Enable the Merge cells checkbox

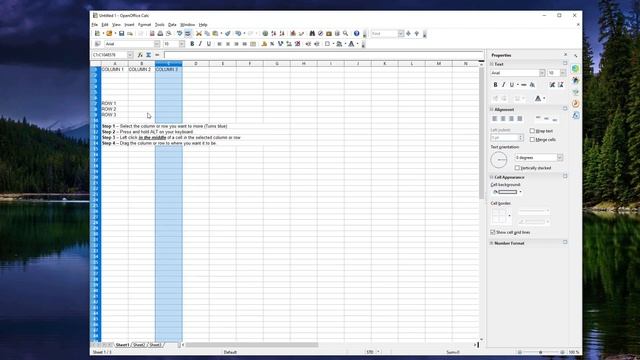532,140
